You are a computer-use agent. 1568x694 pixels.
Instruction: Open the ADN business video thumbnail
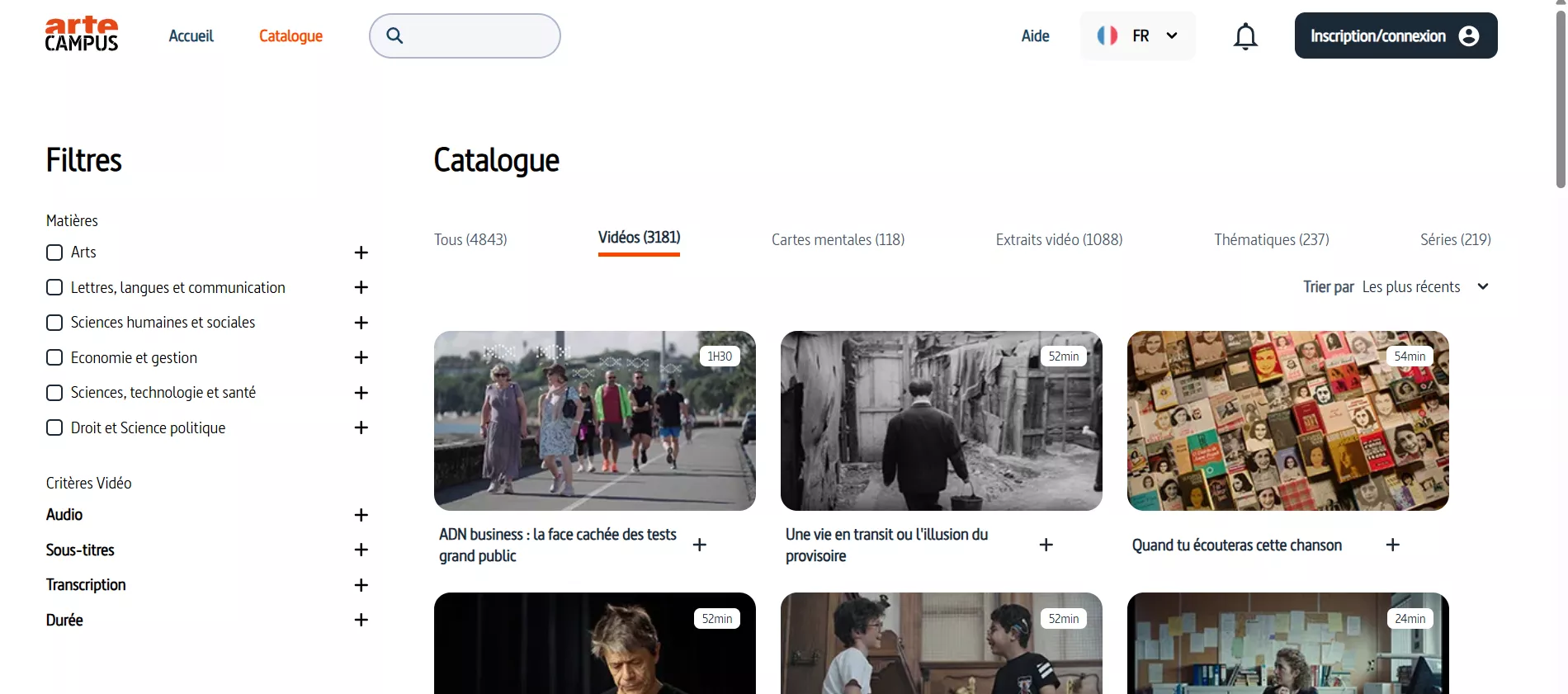[x=594, y=421]
